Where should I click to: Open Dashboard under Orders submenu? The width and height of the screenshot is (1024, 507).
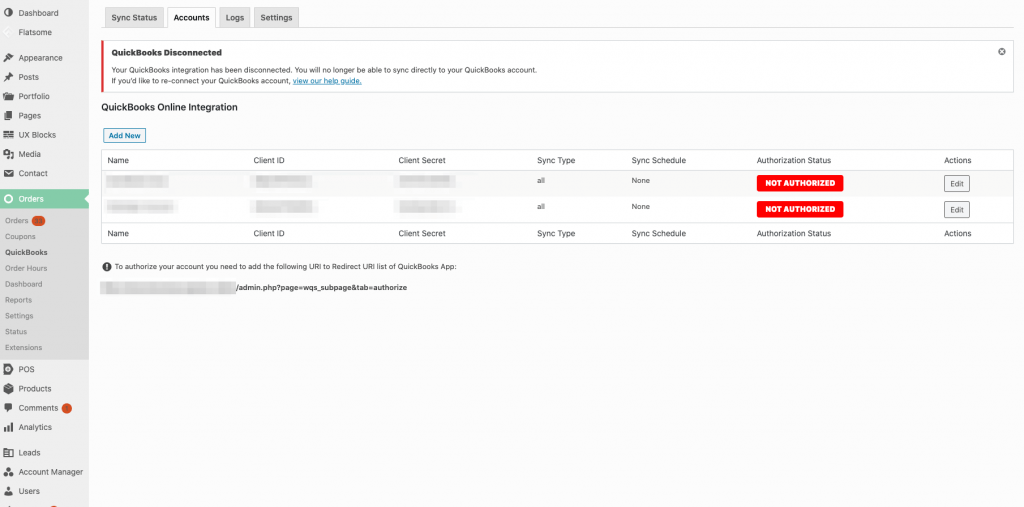pos(24,284)
